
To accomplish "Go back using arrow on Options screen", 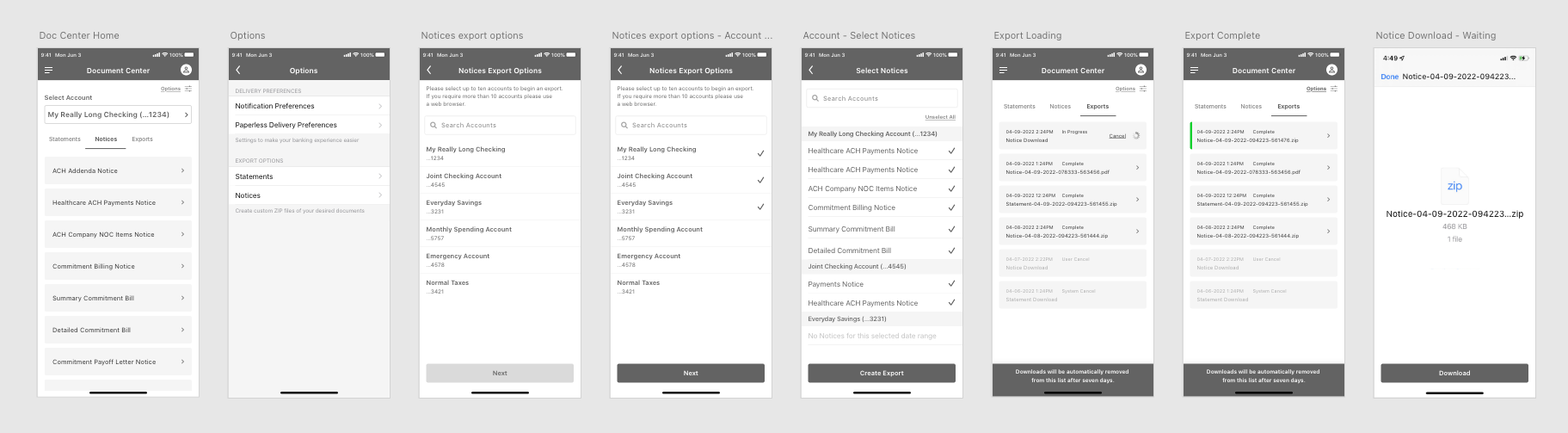I will coord(238,71).
